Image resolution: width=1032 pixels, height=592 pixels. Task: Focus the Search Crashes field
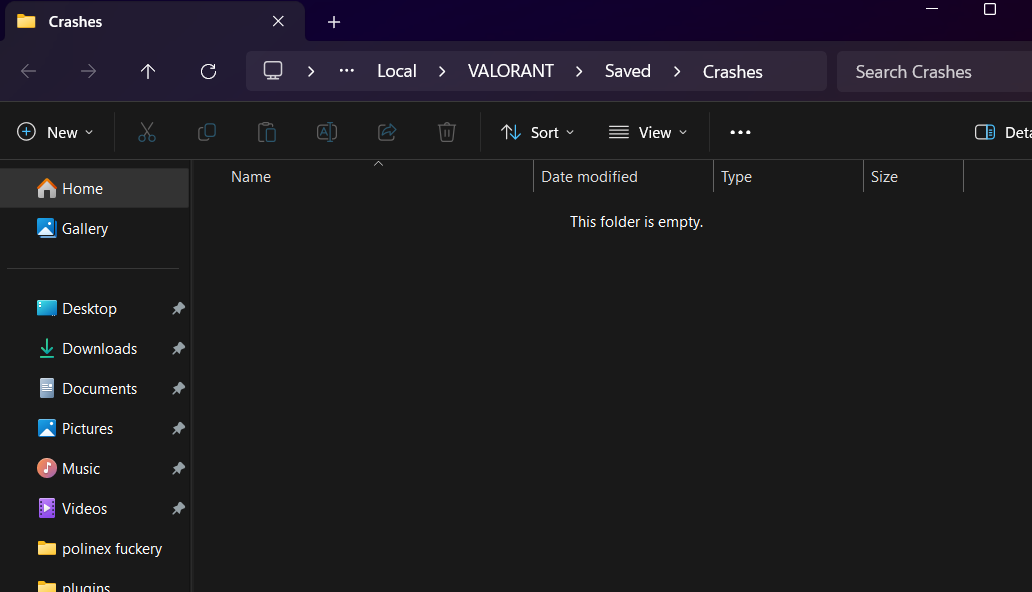(x=935, y=72)
